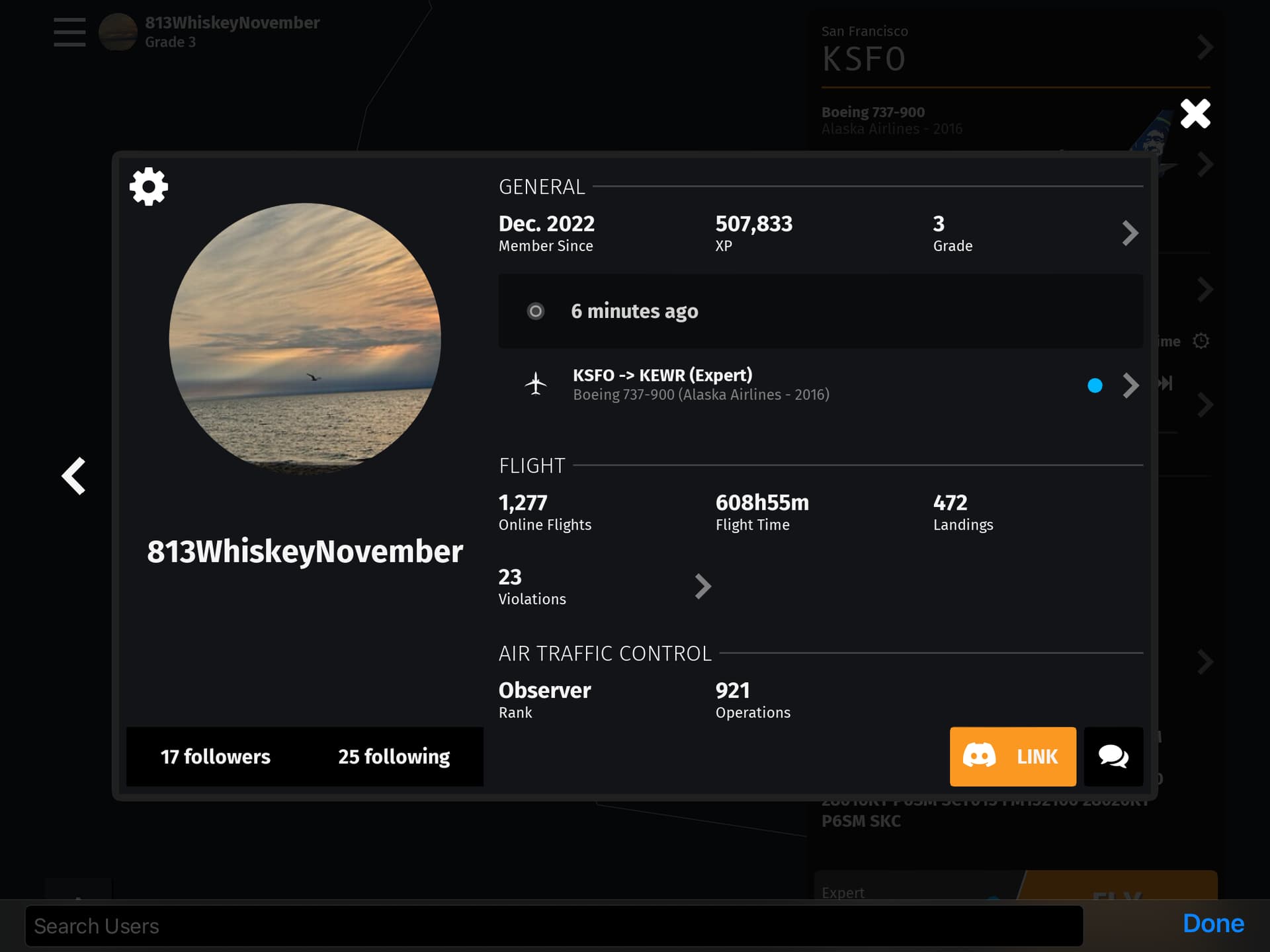Image resolution: width=1270 pixels, height=952 pixels.
Task: Go back with the left arrow
Action: [x=74, y=476]
